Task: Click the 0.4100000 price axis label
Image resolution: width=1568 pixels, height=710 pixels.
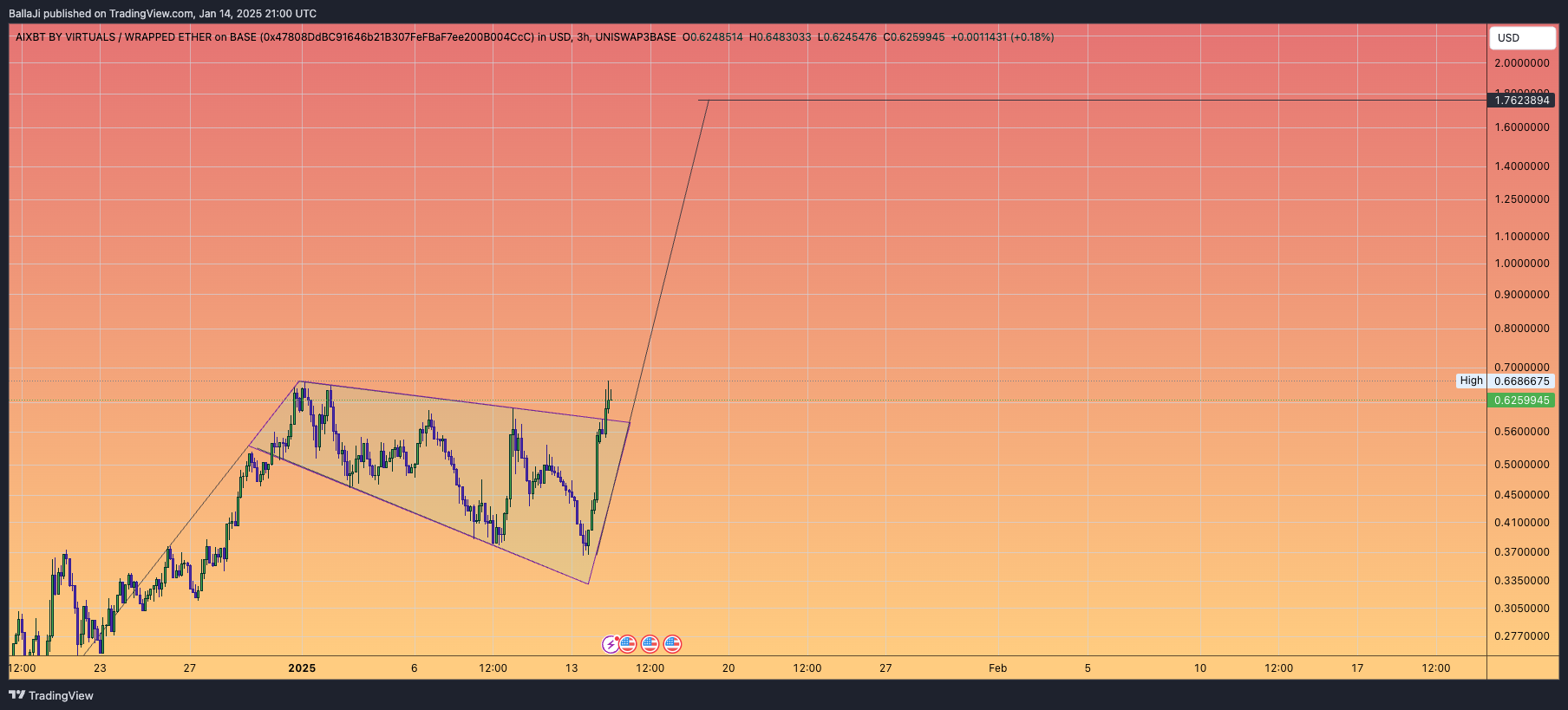Action: click(x=1521, y=523)
